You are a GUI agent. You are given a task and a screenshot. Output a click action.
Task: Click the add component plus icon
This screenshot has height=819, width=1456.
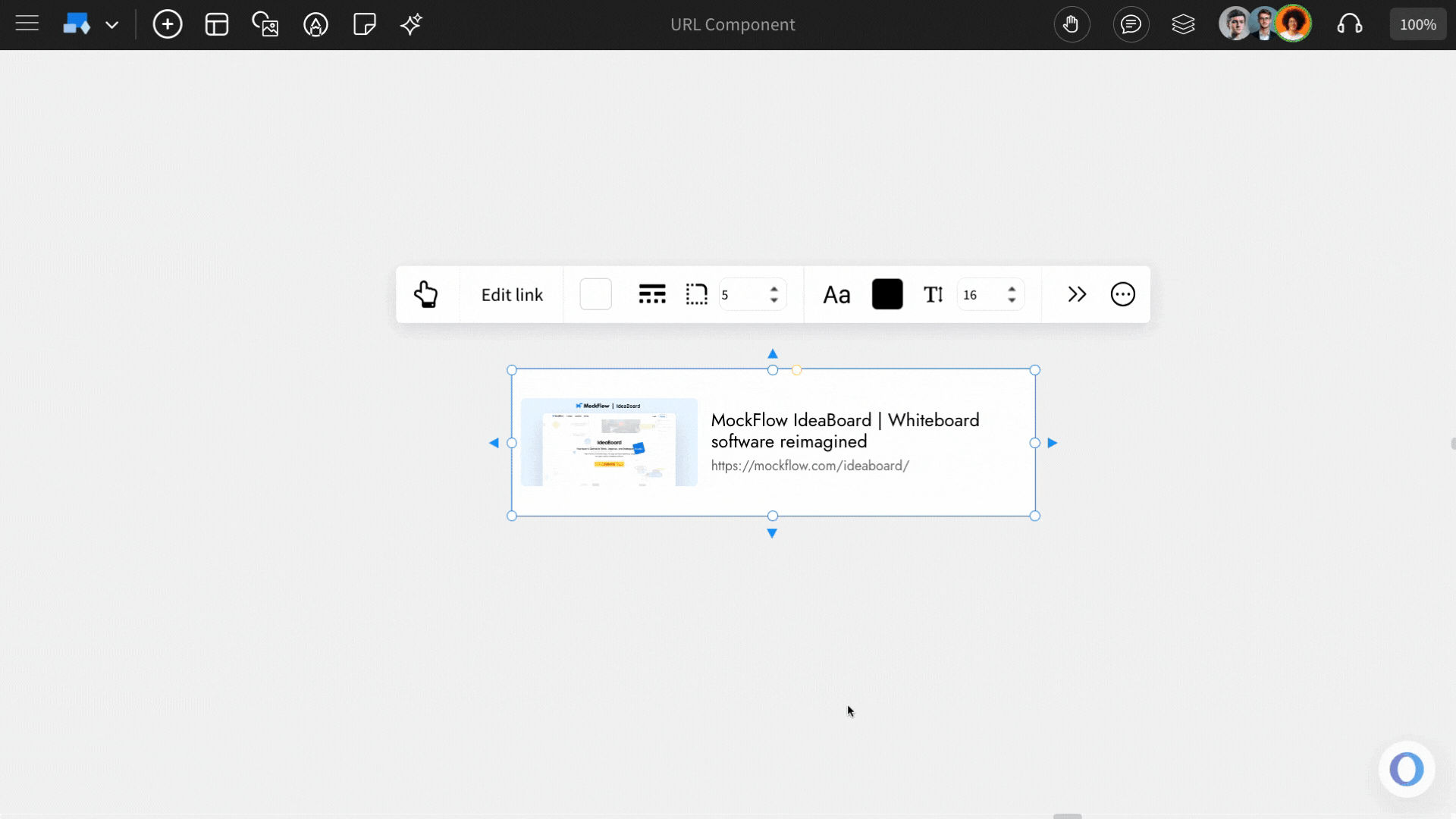pyautogui.click(x=167, y=24)
